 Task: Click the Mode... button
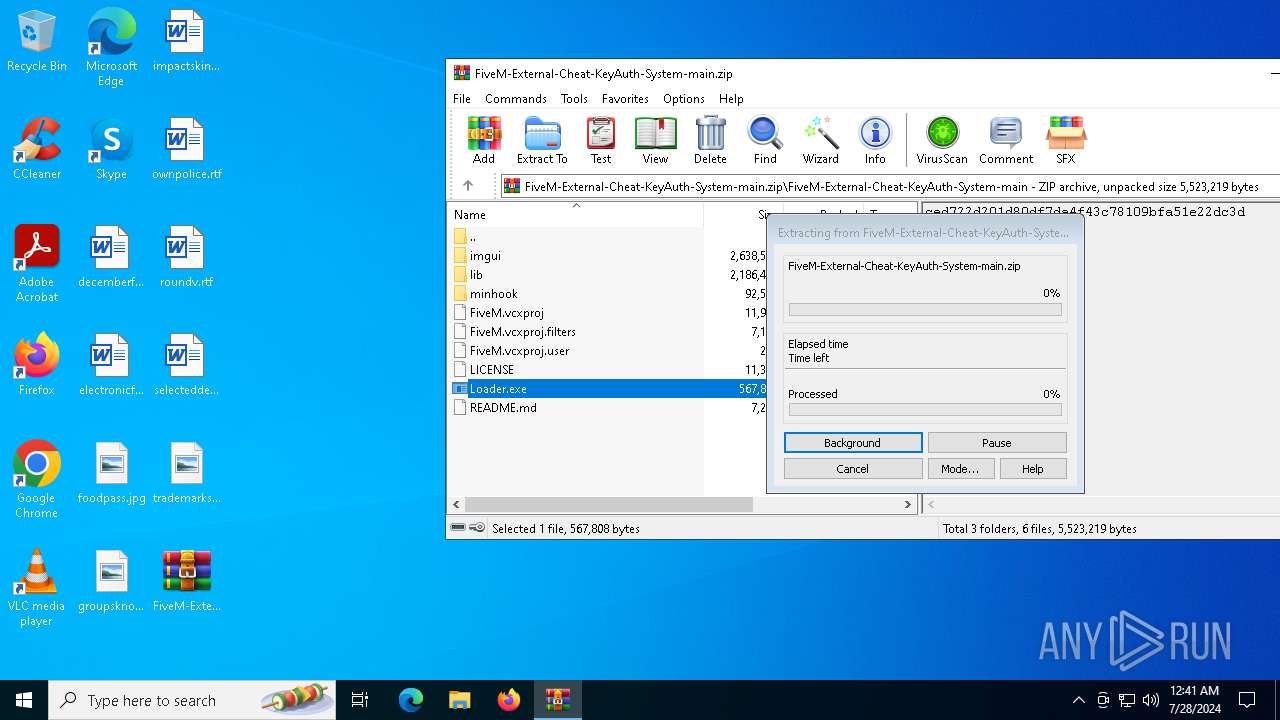tap(960, 469)
